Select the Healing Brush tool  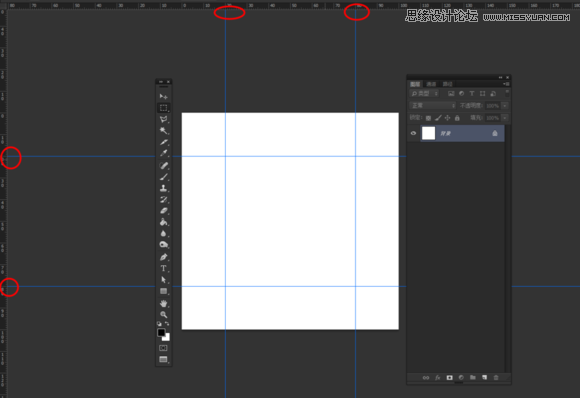click(x=163, y=165)
